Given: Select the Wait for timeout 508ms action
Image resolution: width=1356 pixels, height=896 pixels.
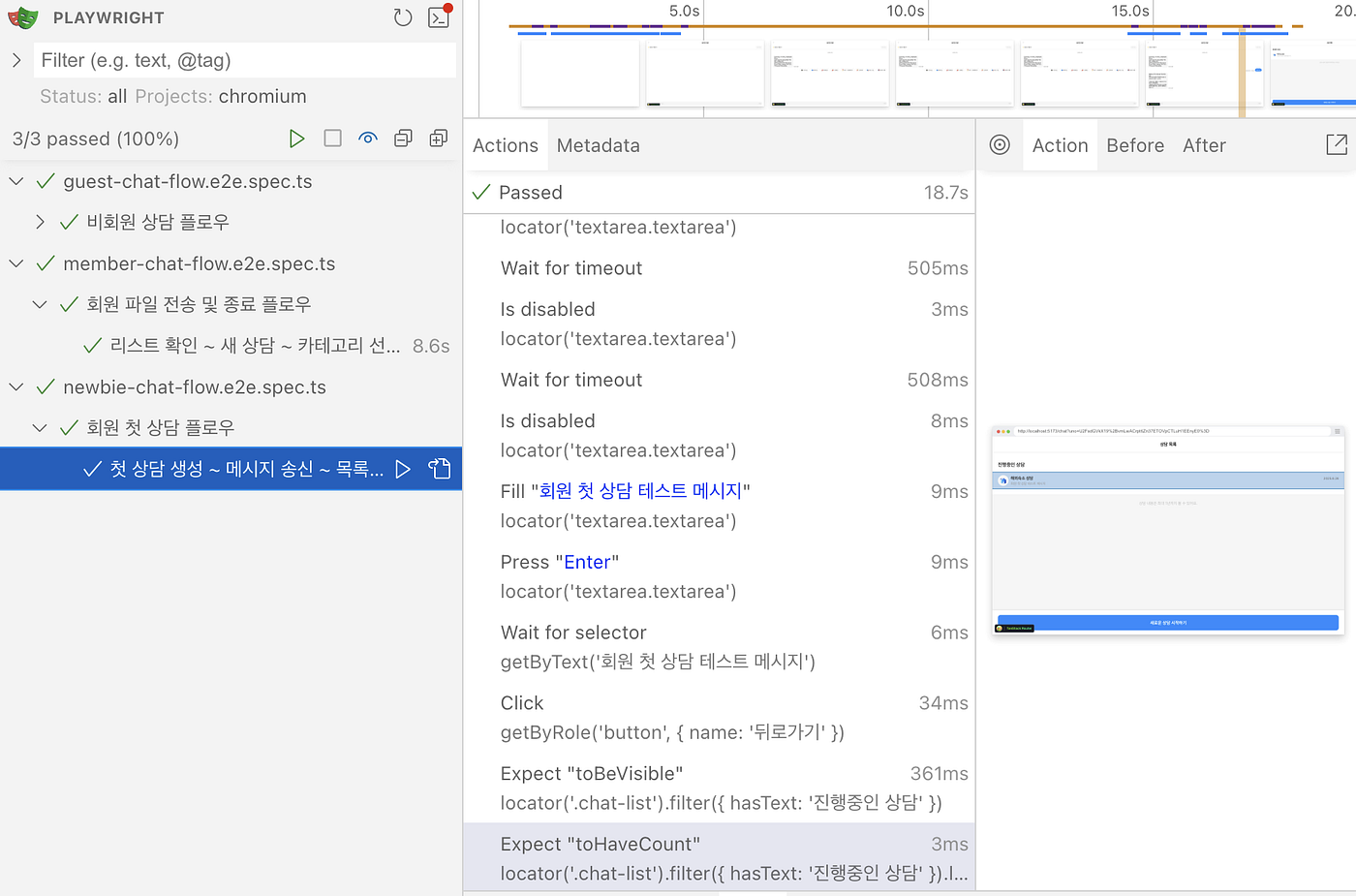Looking at the screenshot, I should 719,380.
